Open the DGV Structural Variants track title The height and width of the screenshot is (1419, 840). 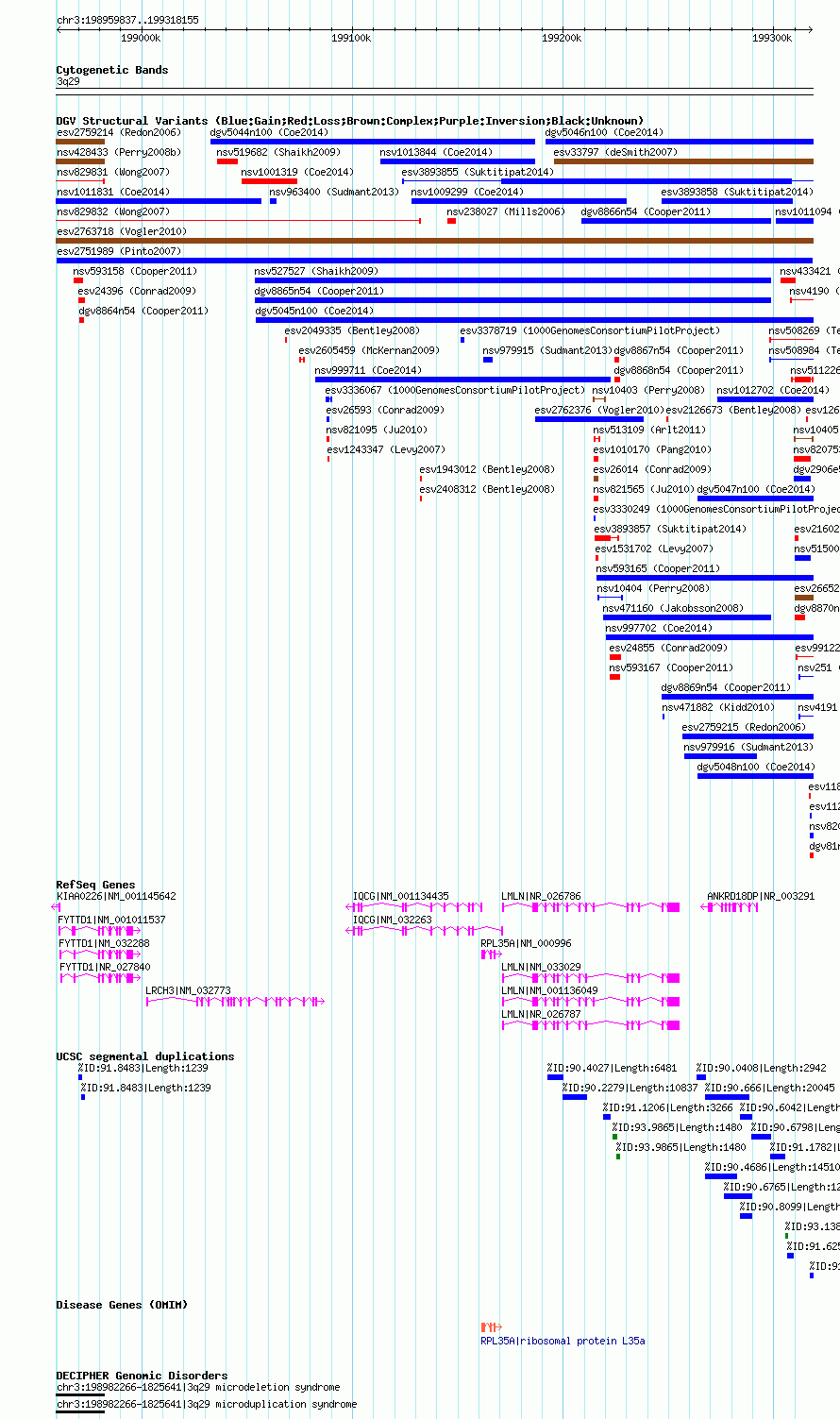(350, 121)
